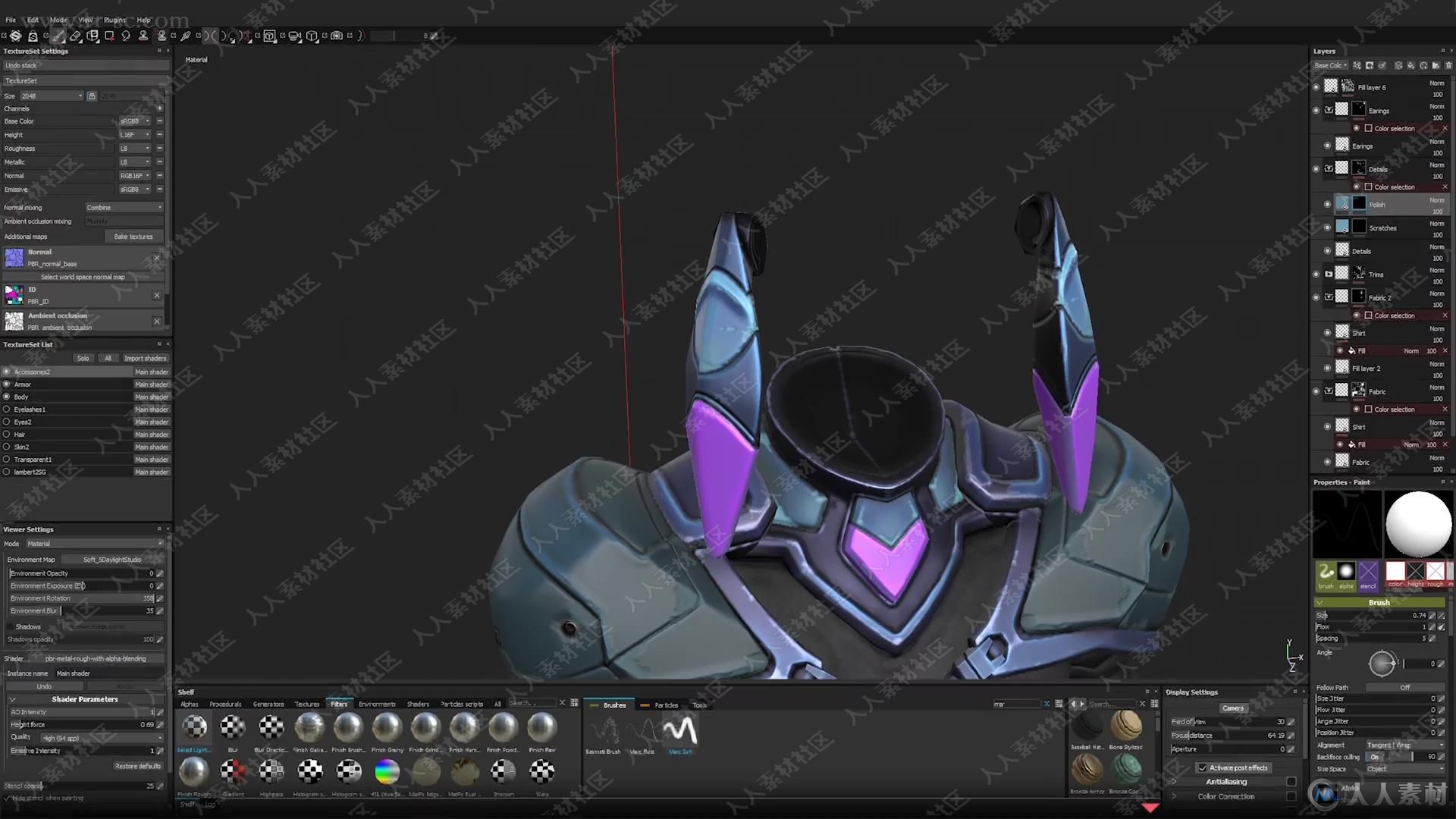
Task: Select the Skin2 texture set radio
Action: tap(7, 447)
